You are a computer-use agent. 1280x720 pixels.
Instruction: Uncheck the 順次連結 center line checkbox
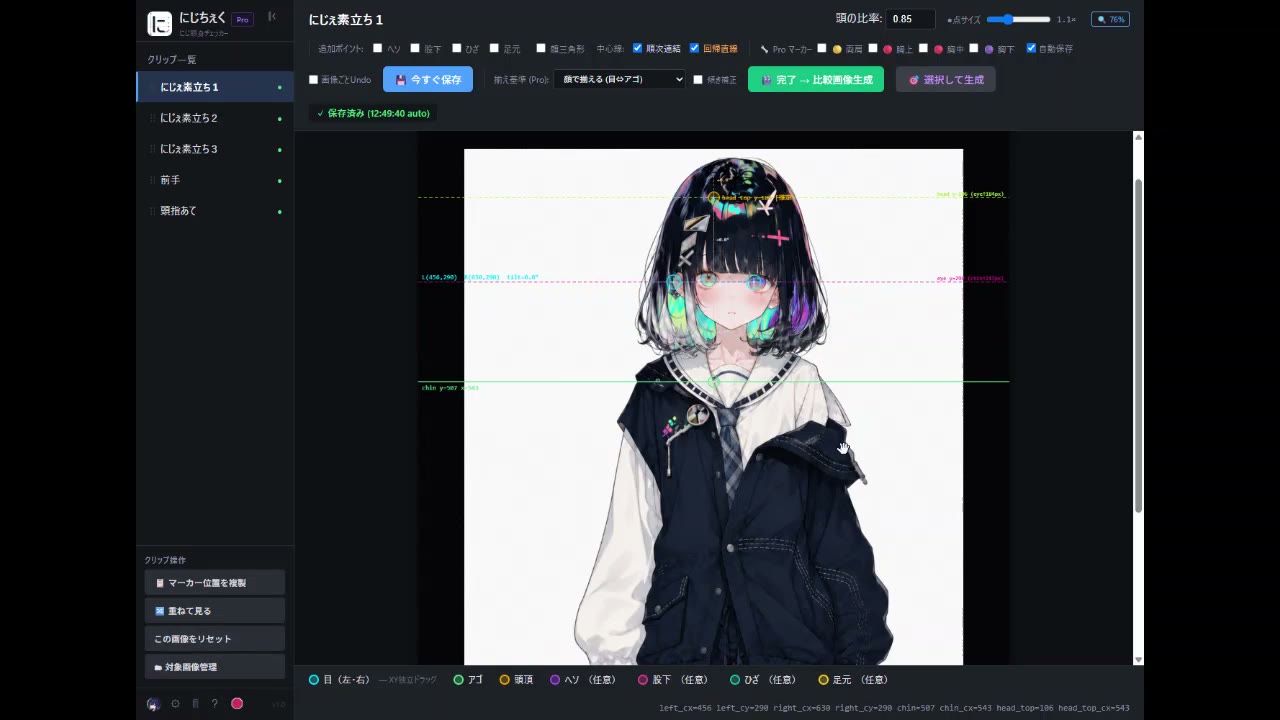638,48
